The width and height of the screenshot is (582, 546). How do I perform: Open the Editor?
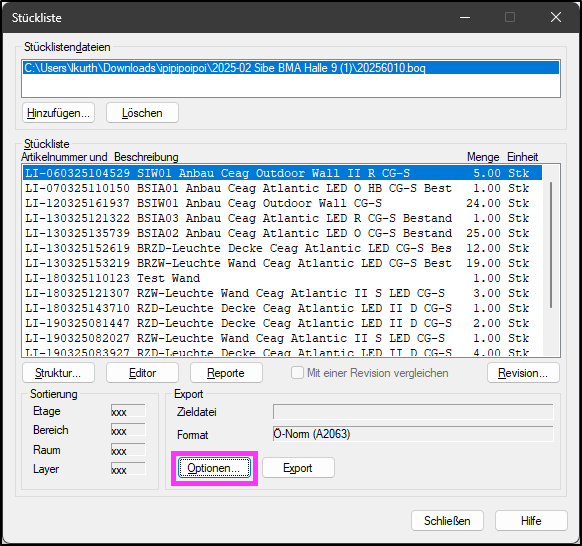(x=142, y=373)
